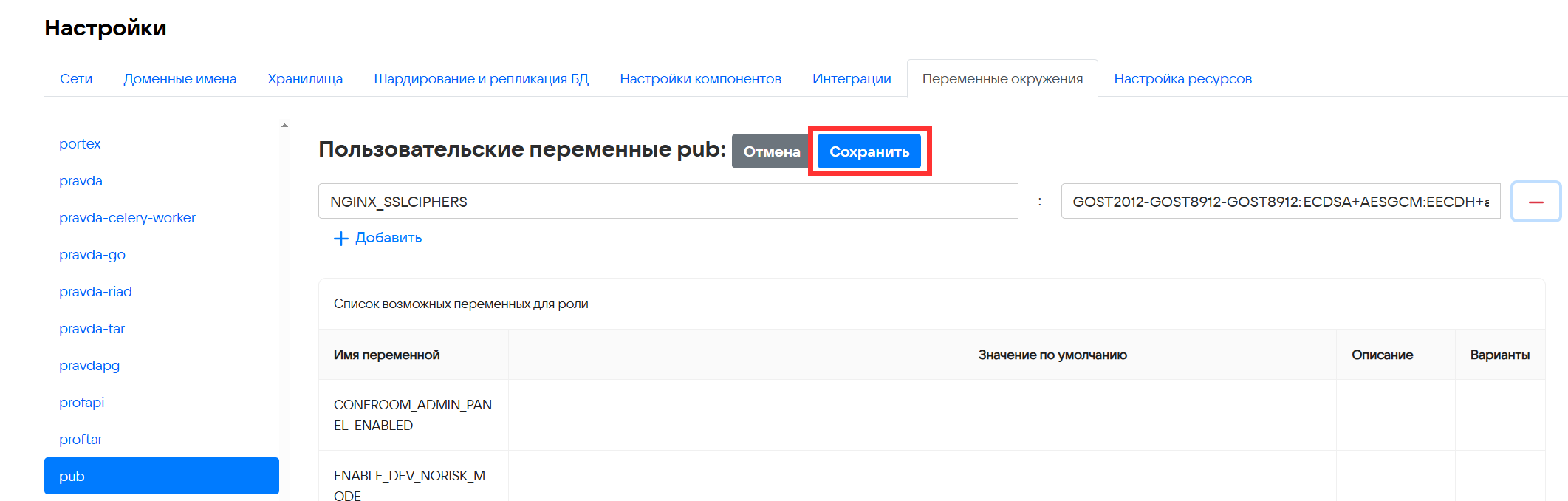Open the Сети tab
This screenshot has width=1568, height=501.
point(76,79)
